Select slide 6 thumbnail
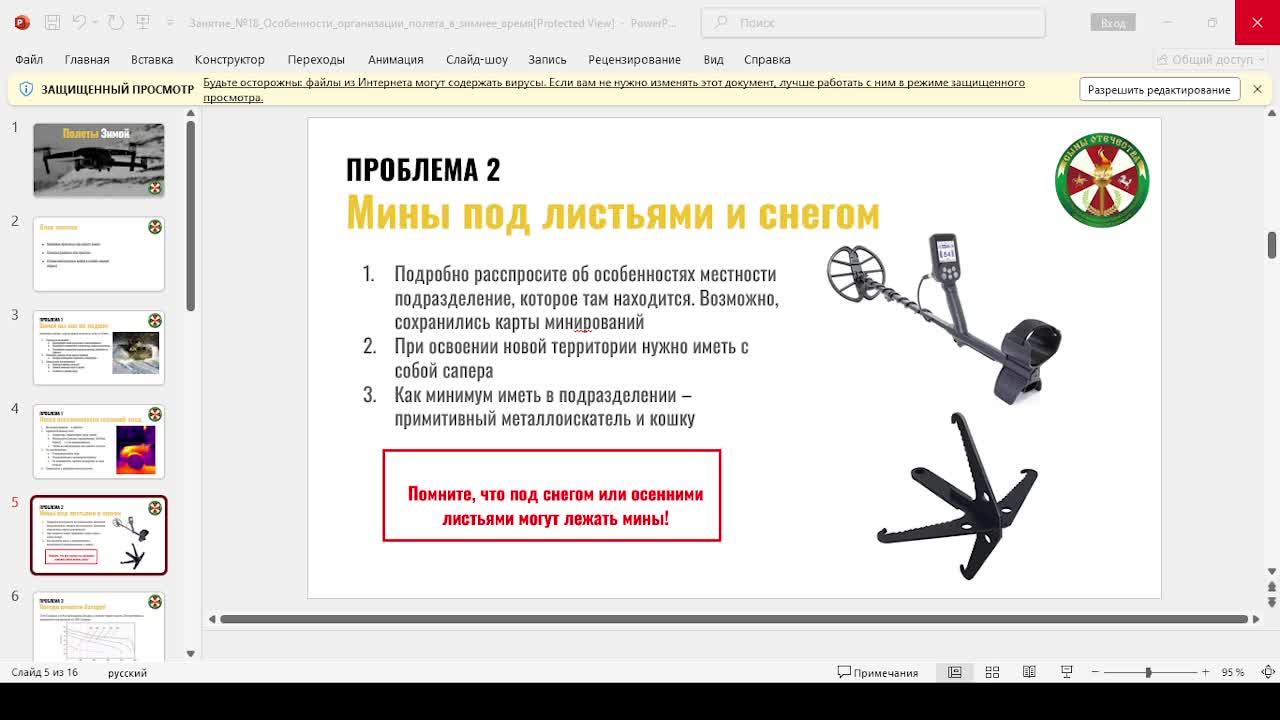Screen dimensions: 1280x720 pos(99,626)
